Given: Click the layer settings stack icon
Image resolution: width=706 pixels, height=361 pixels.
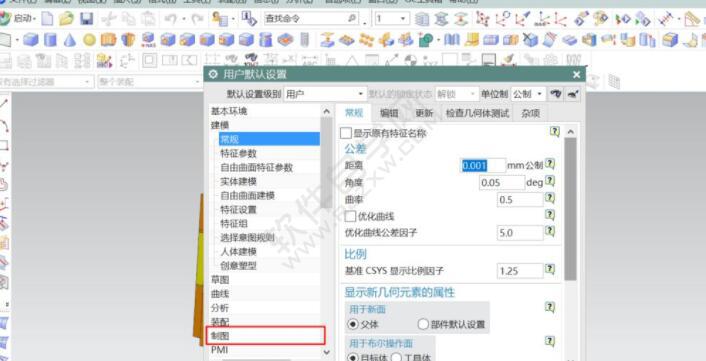Looking at the screenshot, I should pyautogui.click(x=422, y=18).
